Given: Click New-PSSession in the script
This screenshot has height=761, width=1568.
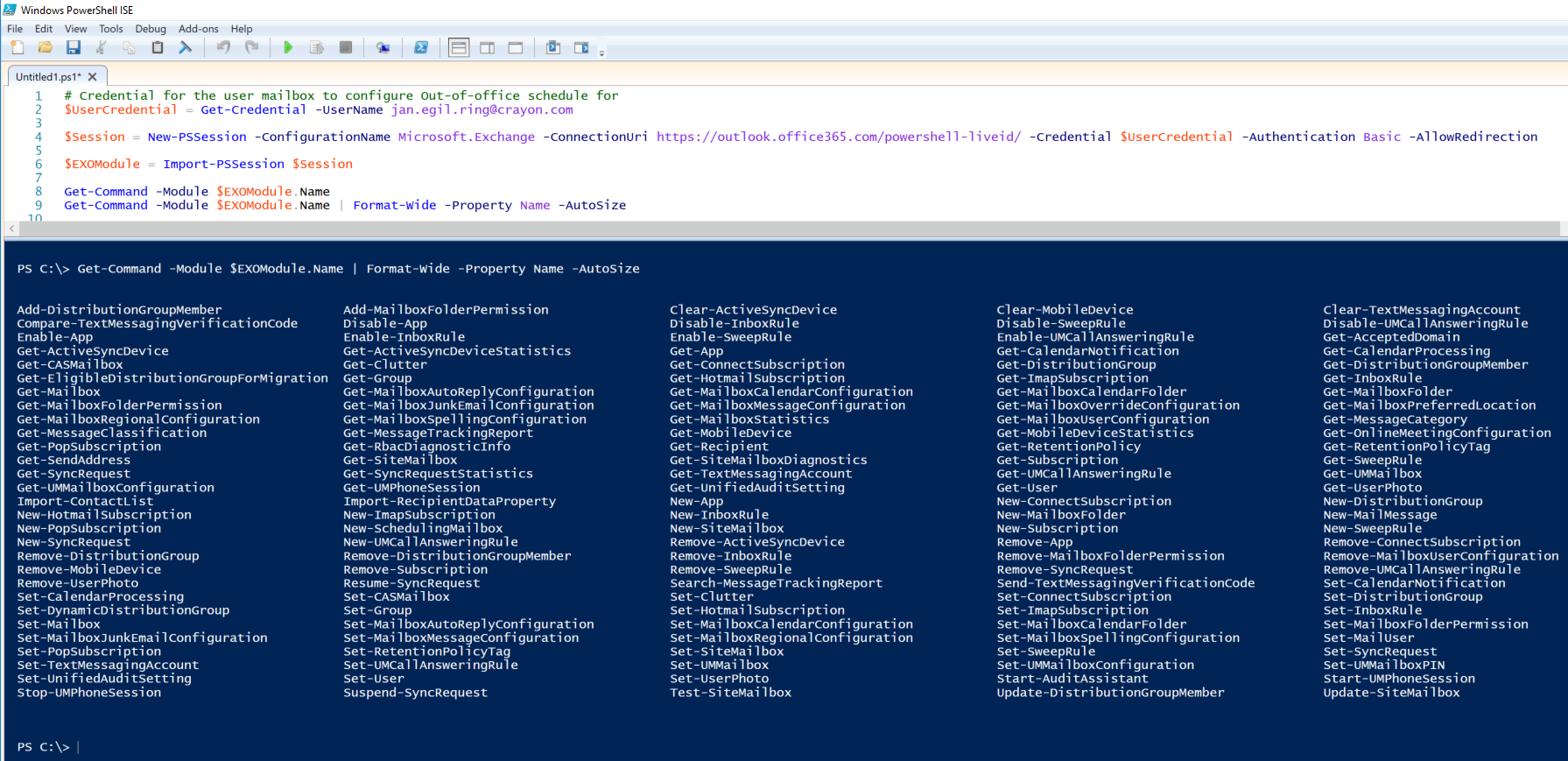Looking at the screenshot, I should pos(197,137).
